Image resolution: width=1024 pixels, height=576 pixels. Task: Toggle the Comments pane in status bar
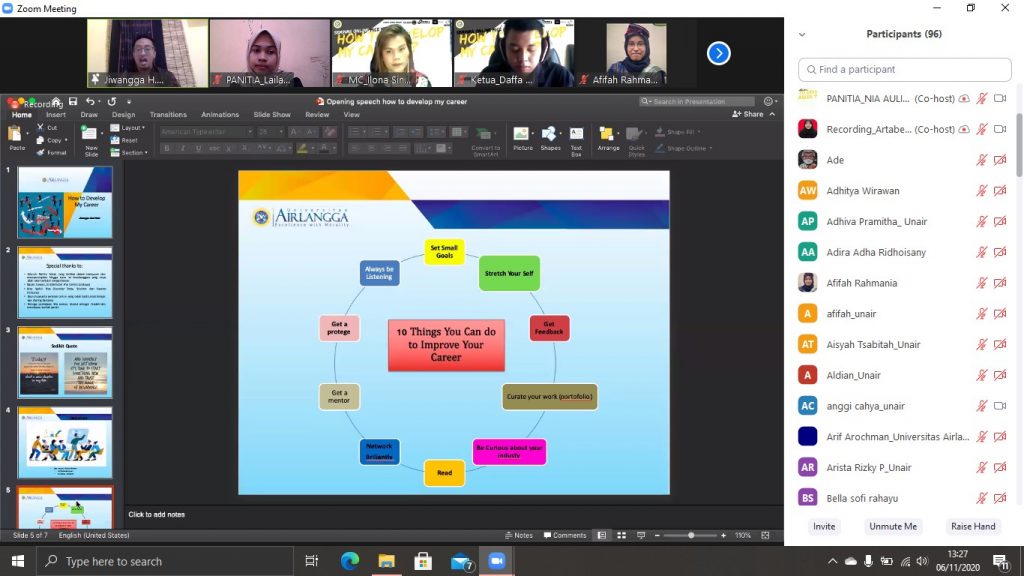(565, 535)
